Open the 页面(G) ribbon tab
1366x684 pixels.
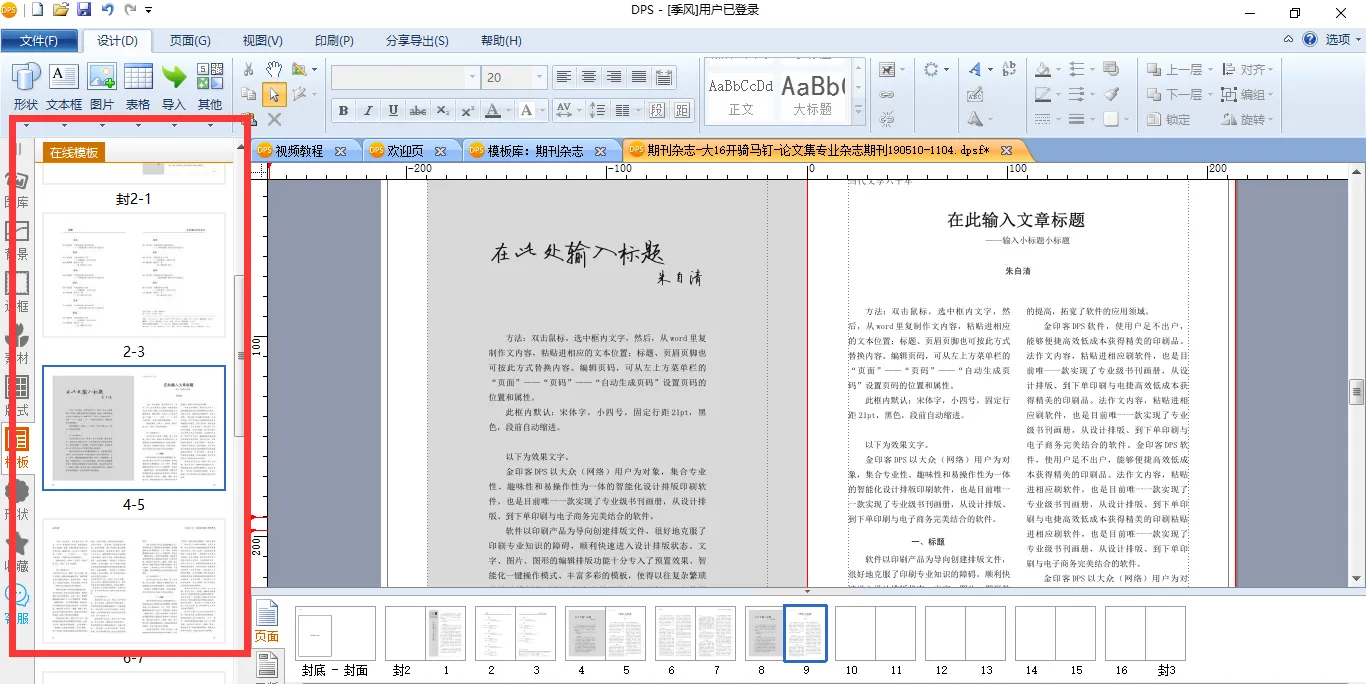pos(189,41)
